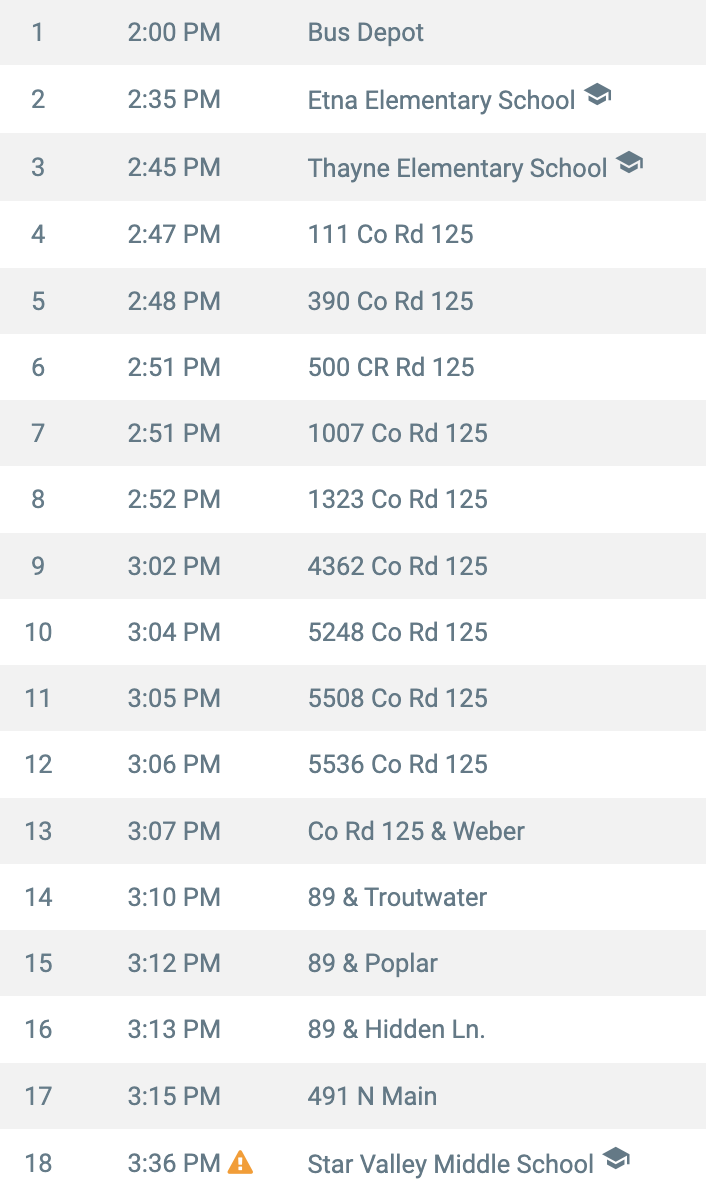Click the 500 CR Rd 125 entry
The width and height of the screenshot is (706, 1202).
click(391, 367)
